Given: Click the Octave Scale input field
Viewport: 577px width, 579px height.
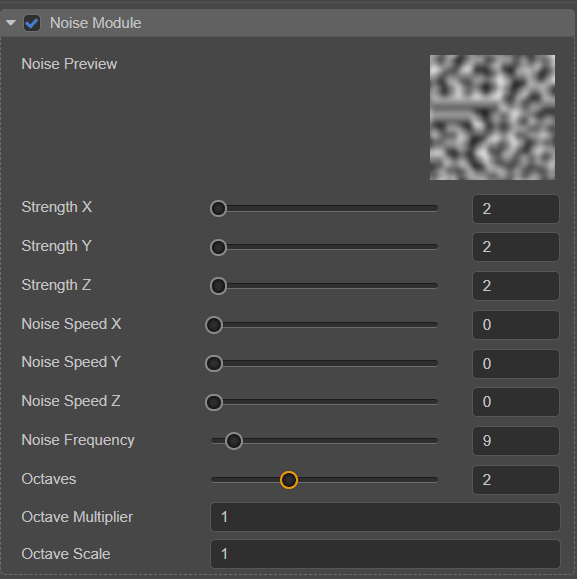Looking at the screenshot, I should tap(385, 554).
